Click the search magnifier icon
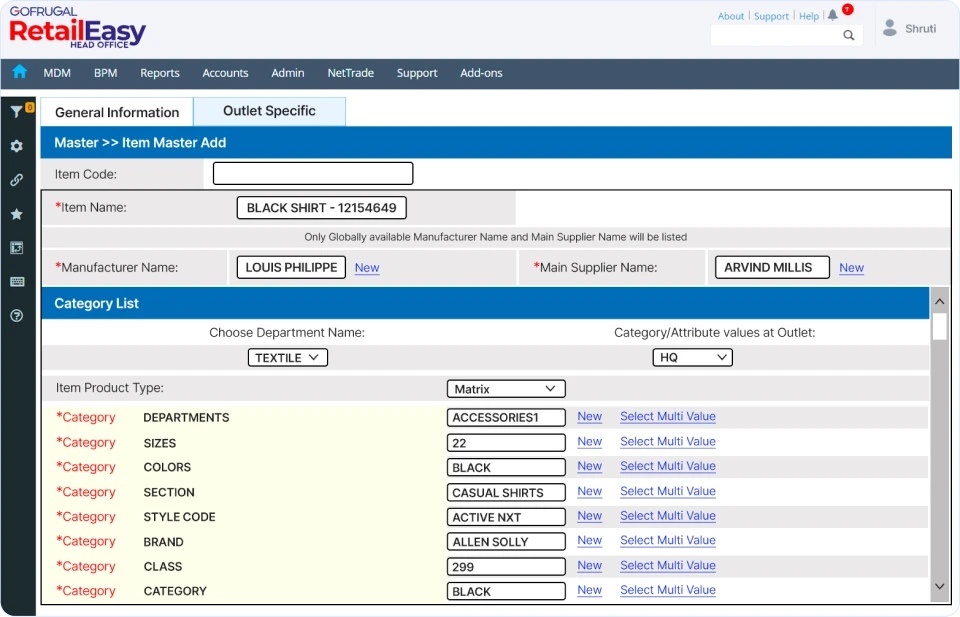 pyautogui.click(x=848, y=34)
